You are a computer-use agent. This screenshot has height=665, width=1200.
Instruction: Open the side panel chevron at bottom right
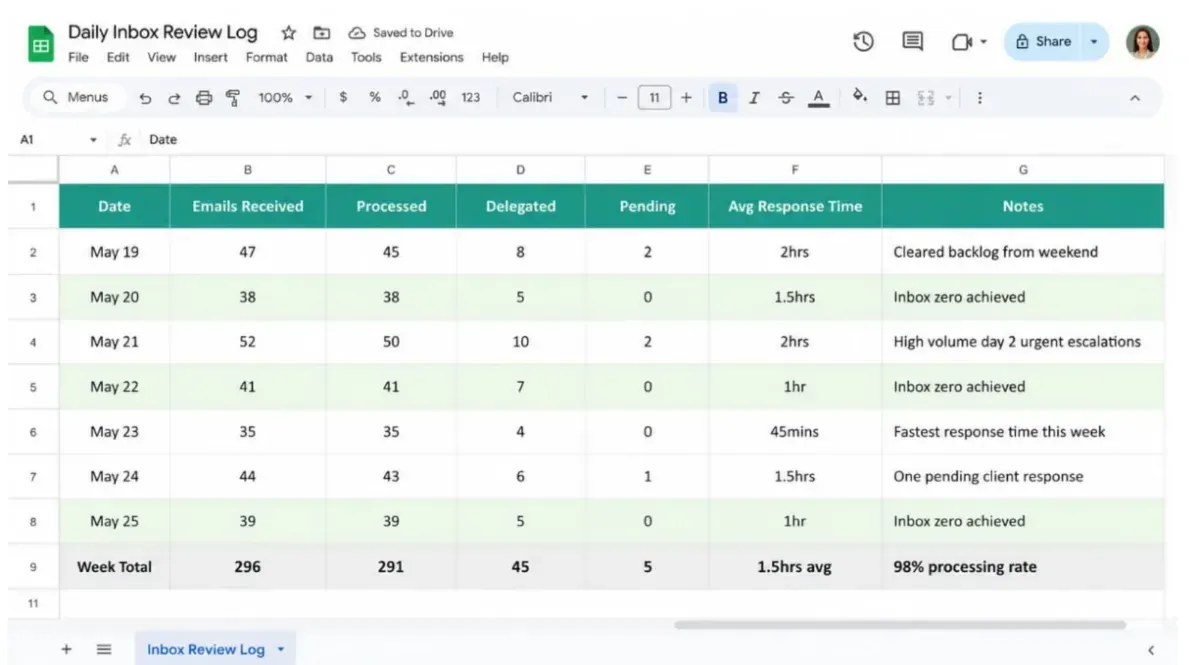click(1151, 650)
